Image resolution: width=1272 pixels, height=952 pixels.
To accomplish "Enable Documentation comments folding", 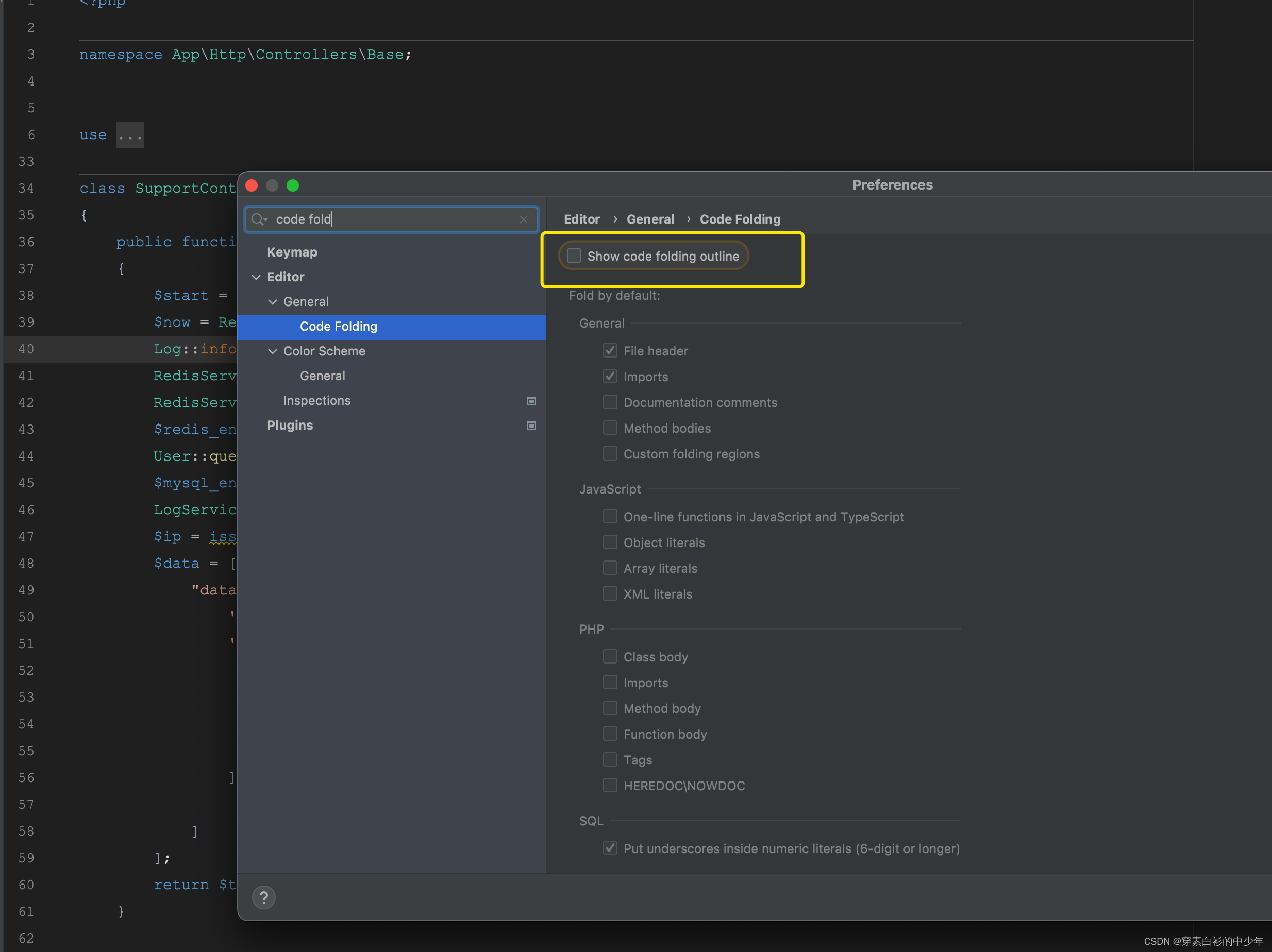I will tap(610, 402).
